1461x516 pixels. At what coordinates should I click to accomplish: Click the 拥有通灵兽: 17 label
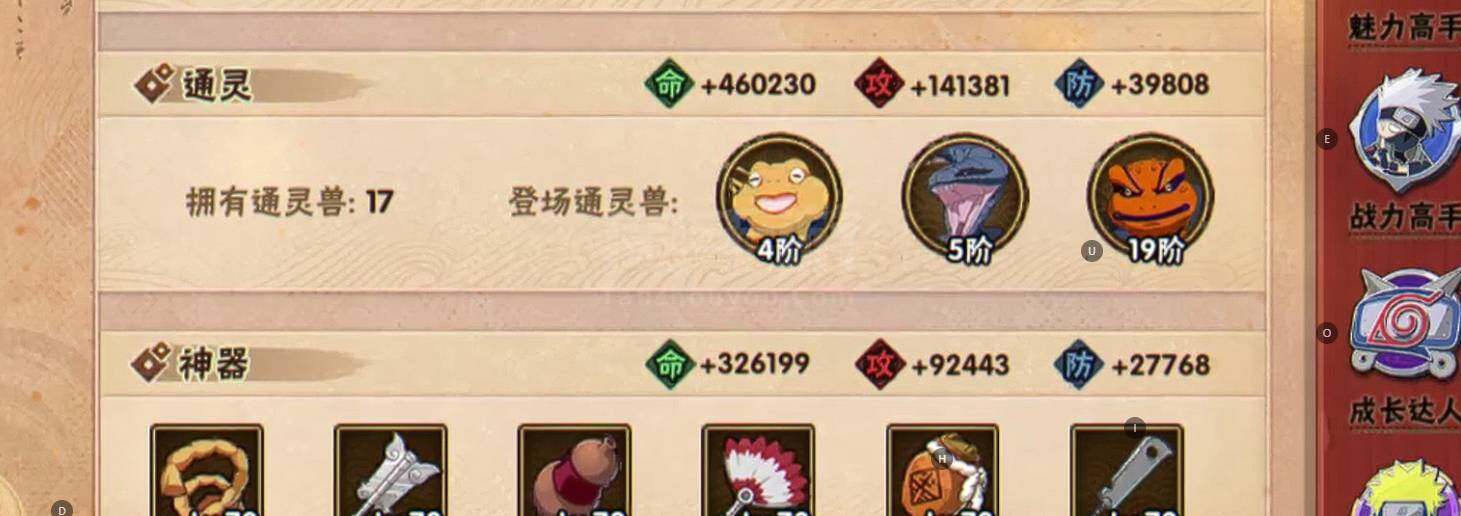click(290, 202)
